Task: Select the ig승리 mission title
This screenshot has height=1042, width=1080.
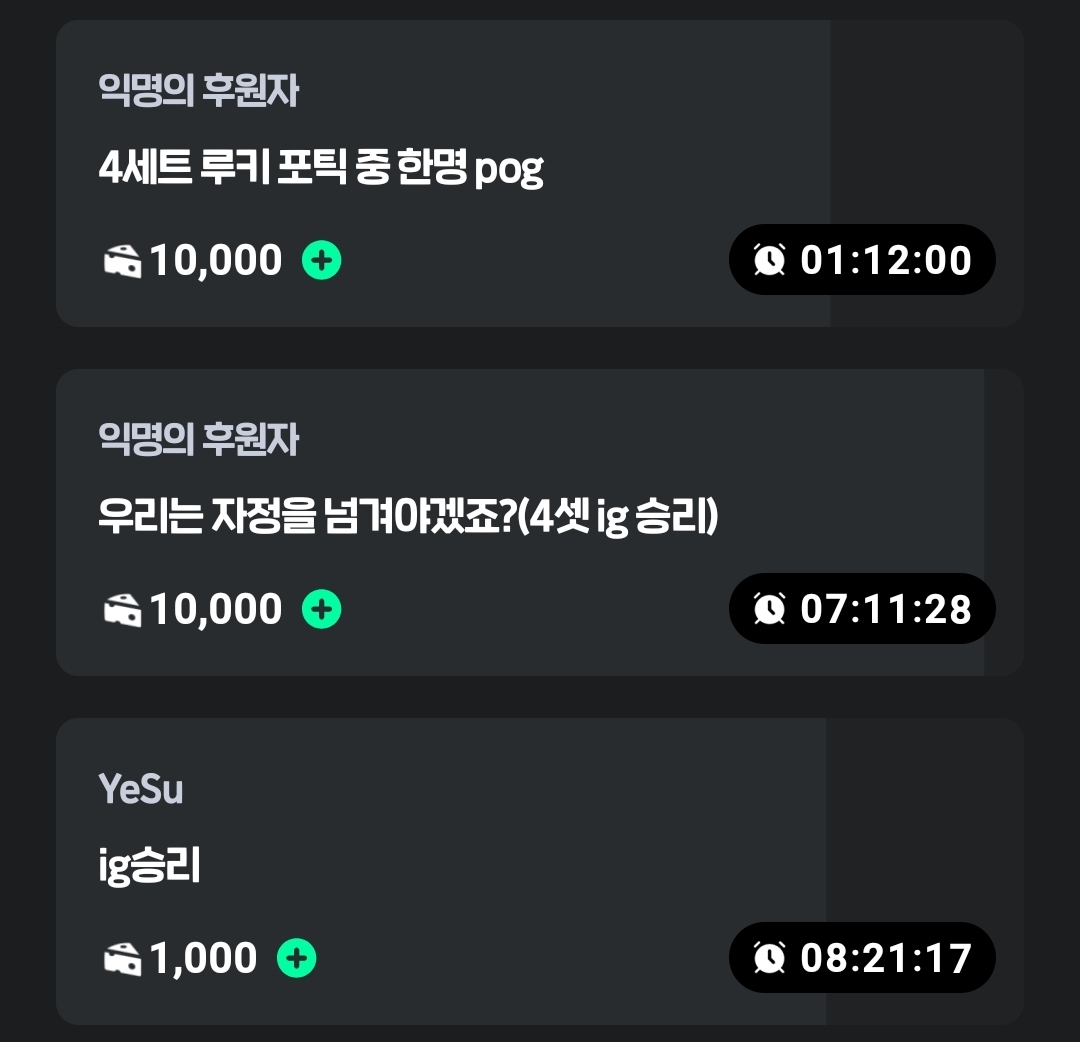Action: pos(150,866)
